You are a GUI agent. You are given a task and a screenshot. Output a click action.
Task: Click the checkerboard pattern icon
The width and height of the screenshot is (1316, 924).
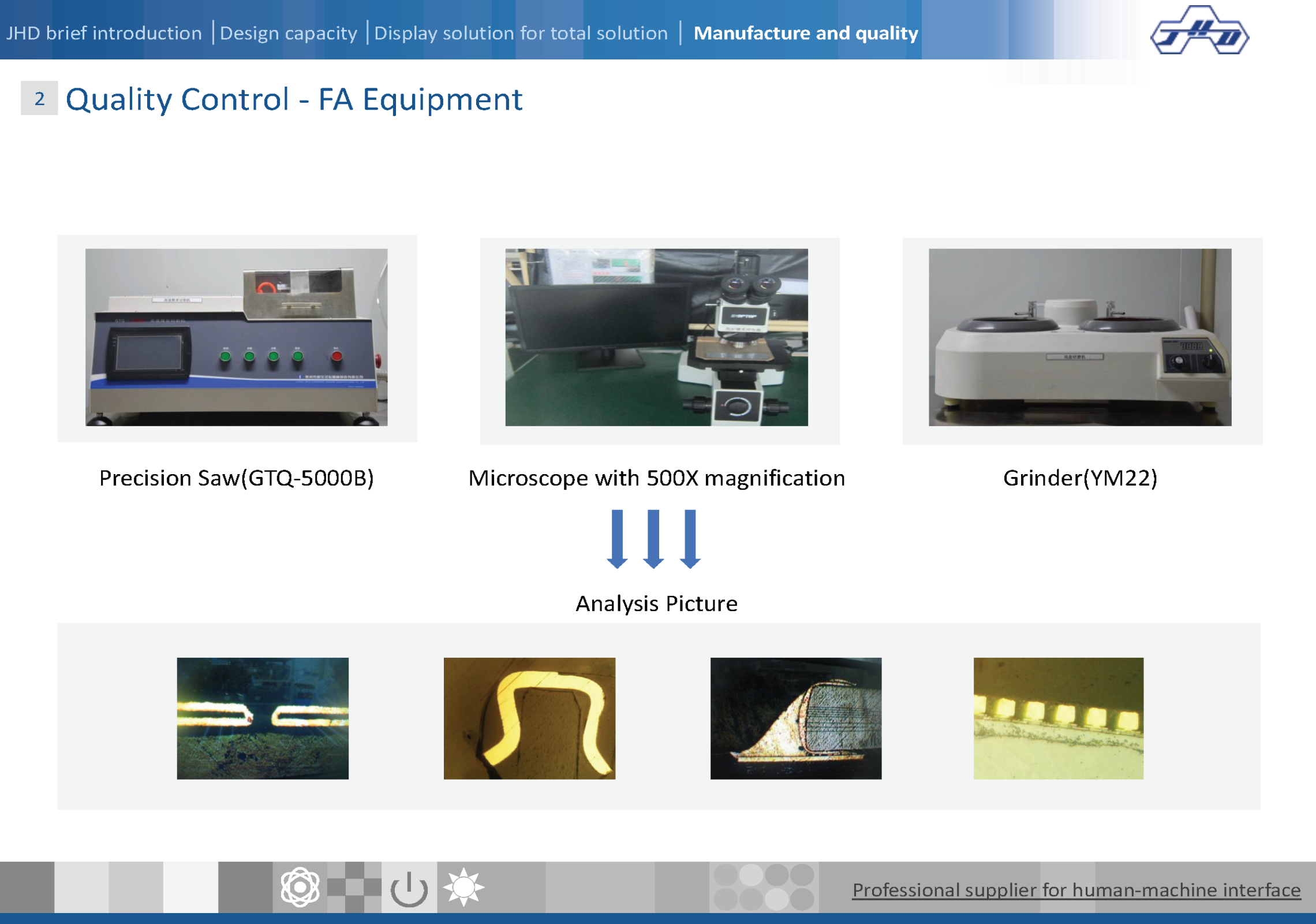tap(354, 887)
